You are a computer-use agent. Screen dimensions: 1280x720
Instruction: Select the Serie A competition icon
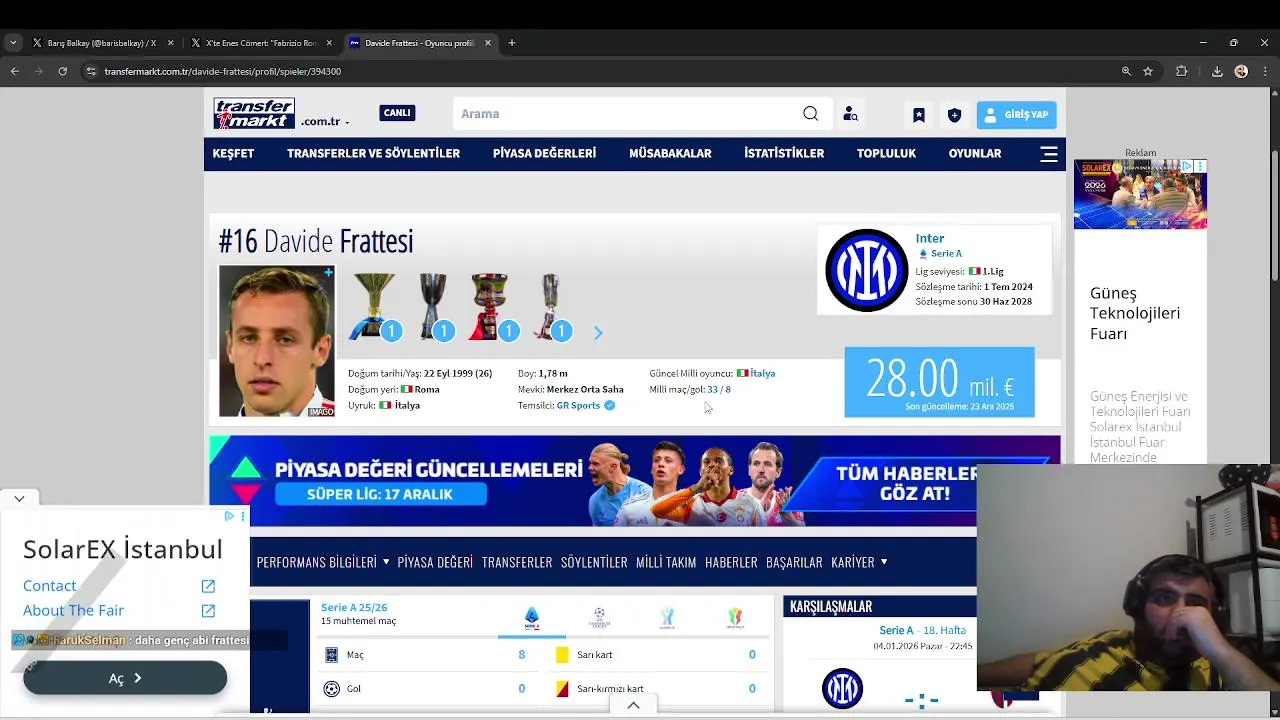click(532, 618)
